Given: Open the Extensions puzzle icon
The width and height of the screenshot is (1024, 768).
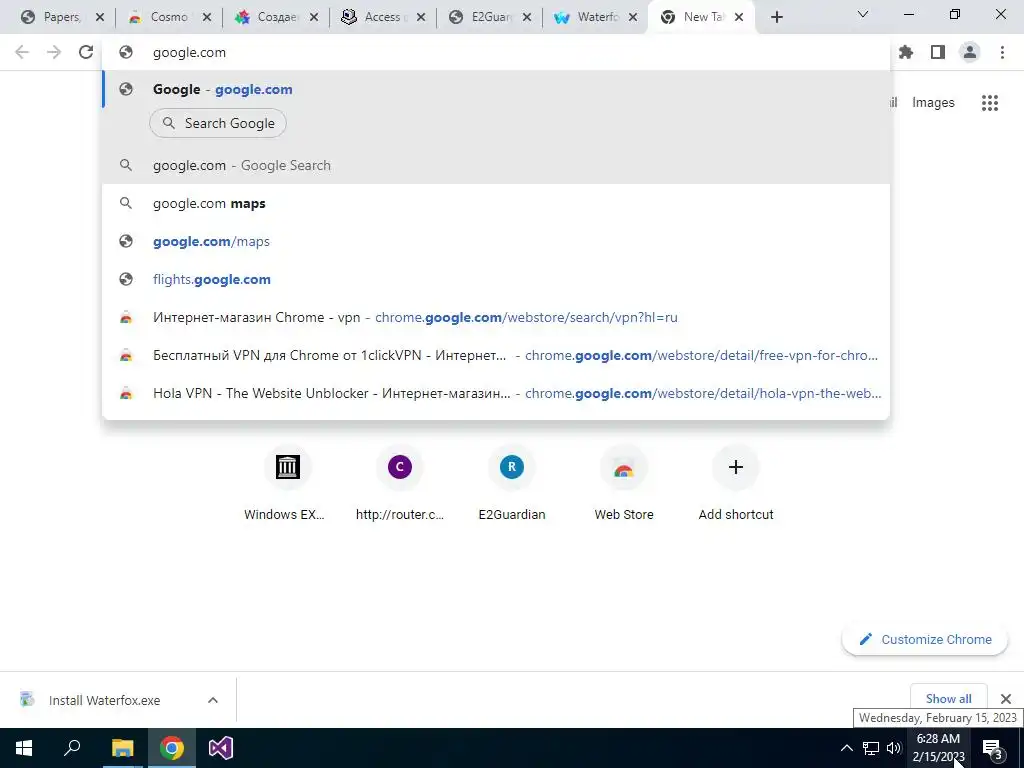Looking at the screenshot, I should (x=906, y=52).
